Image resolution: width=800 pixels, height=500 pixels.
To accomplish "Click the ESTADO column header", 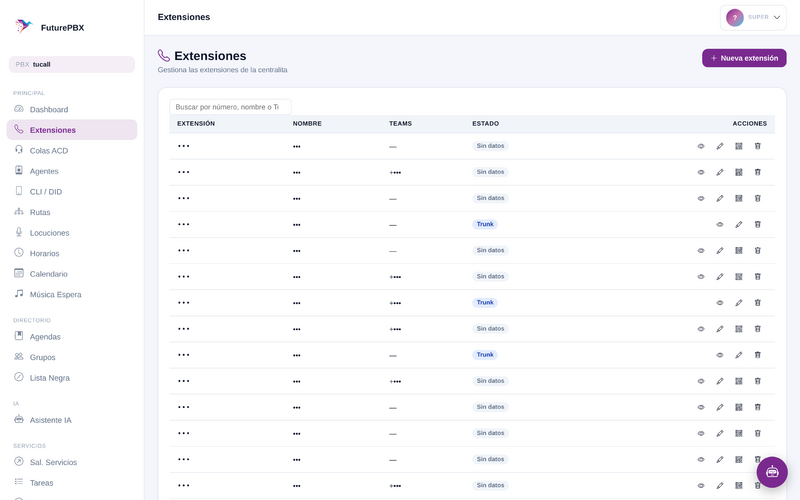I will tap(485, 123).
